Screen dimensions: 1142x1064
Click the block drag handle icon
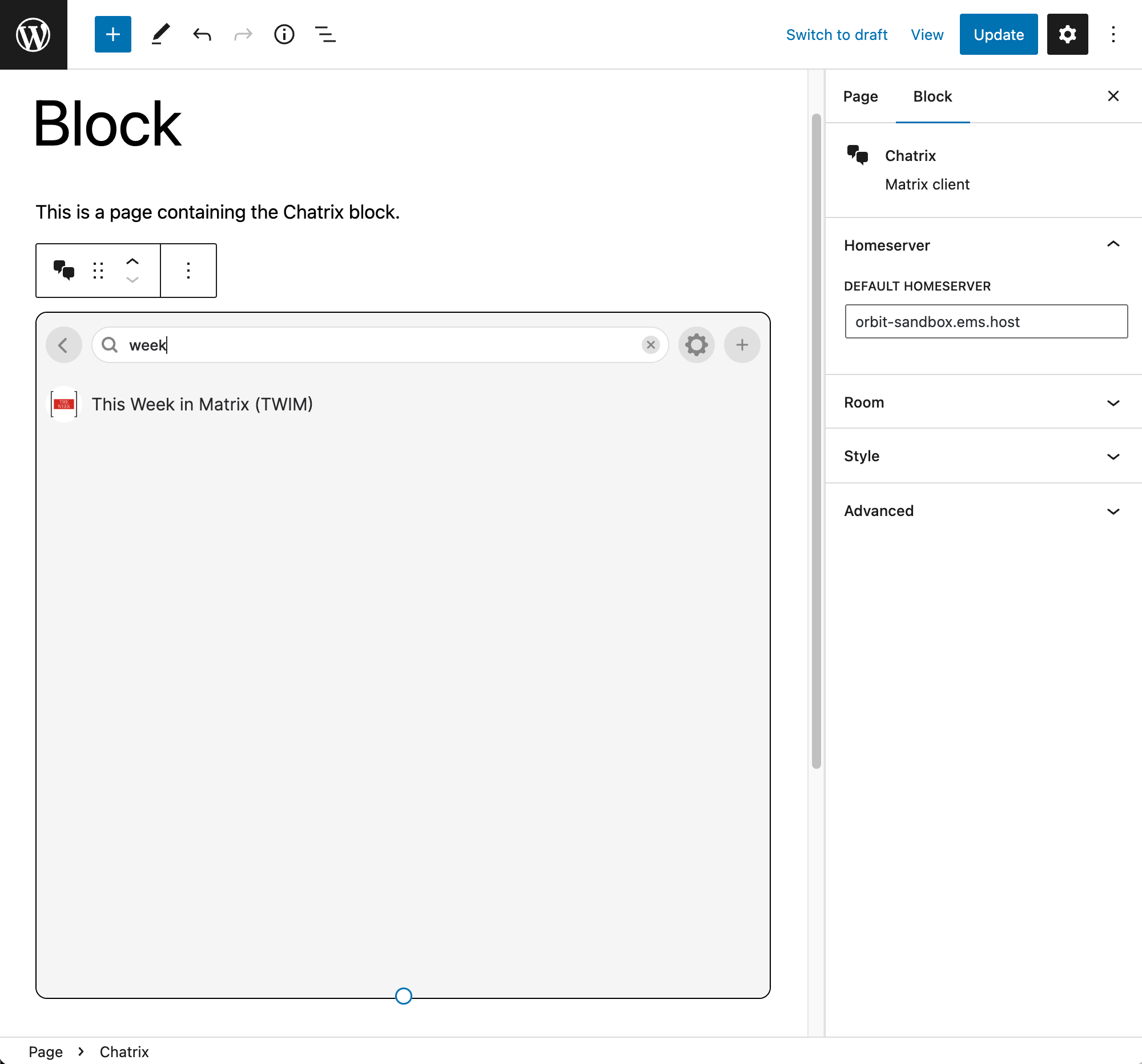(98, 270)
